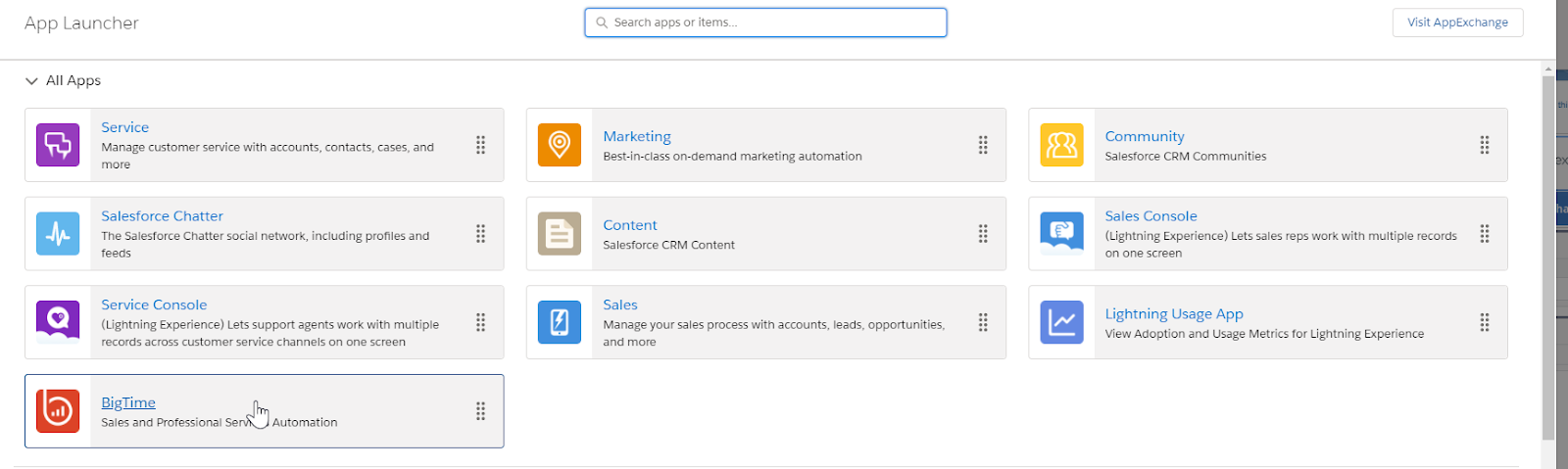Open the Sales app link
This screenshot has height=469, width=1568.
point(620,305)
